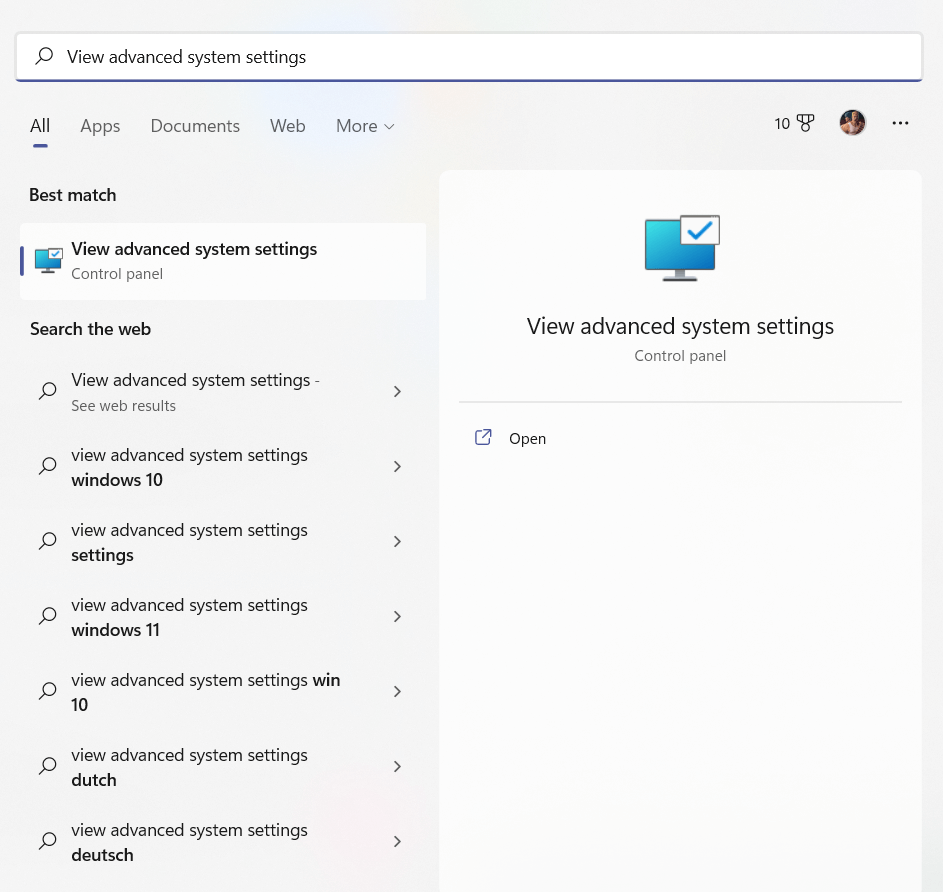
Task: Expand chevron for 'deutsch' suggestion
Action: click(397, 841)
